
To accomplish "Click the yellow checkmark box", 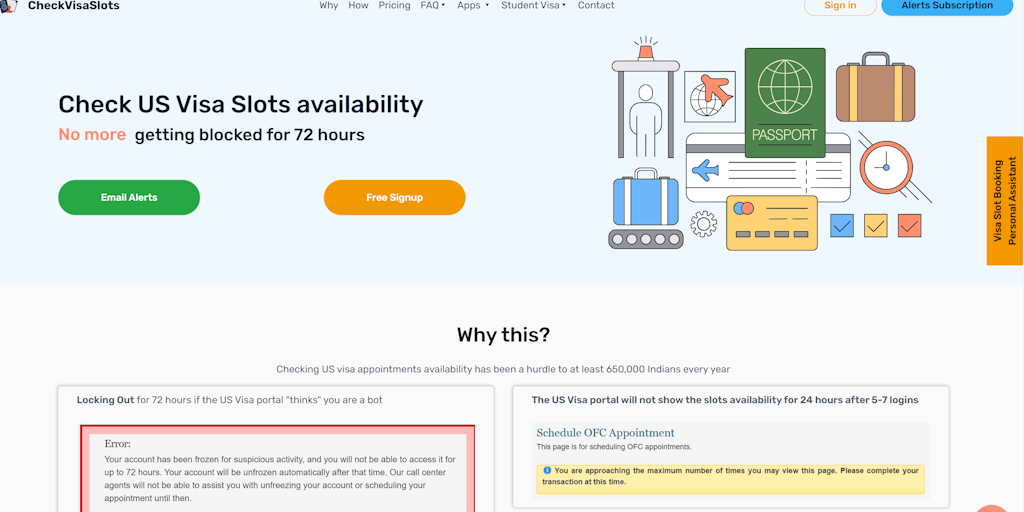I will click(876, 225).
